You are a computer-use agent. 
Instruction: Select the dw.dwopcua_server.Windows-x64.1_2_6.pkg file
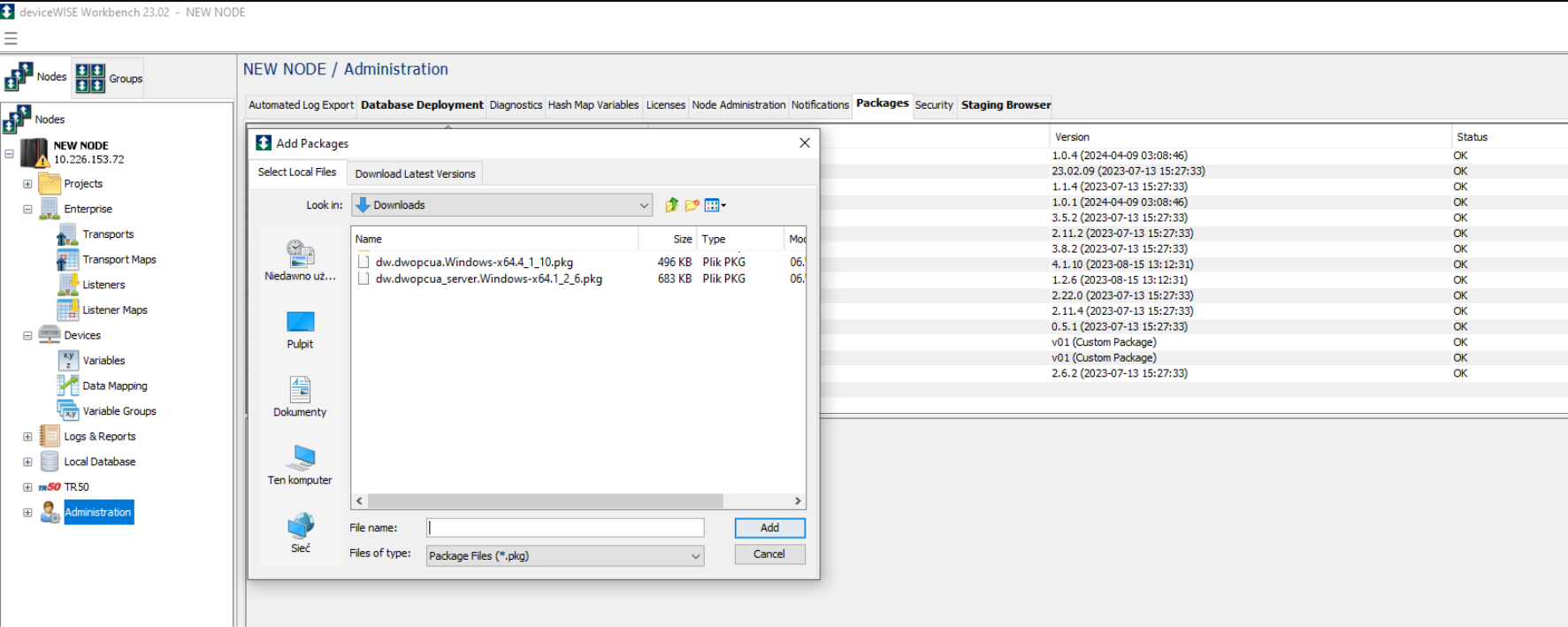click(x=489, y=279)
